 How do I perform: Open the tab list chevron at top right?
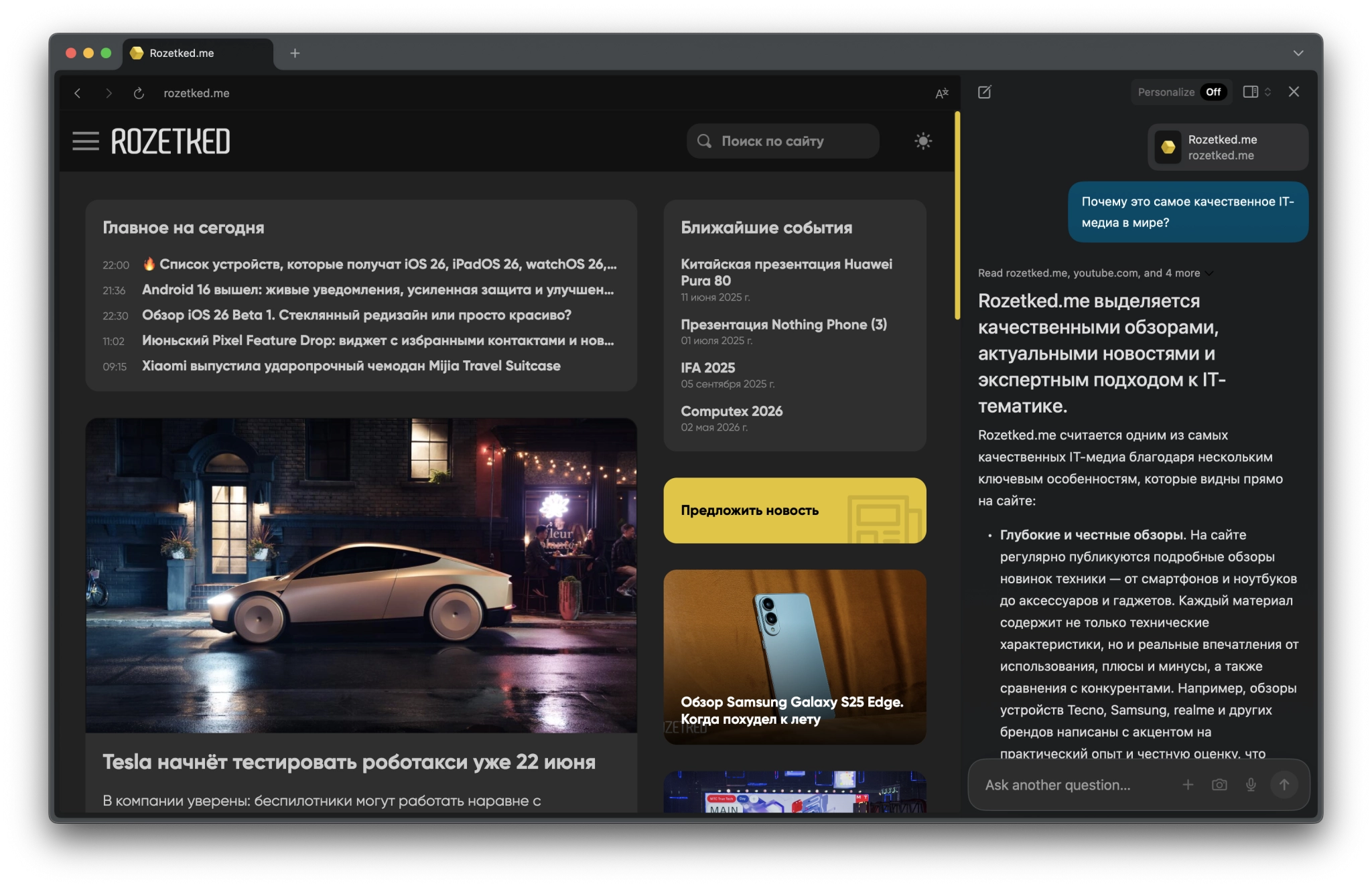[x=1298, y=53]
